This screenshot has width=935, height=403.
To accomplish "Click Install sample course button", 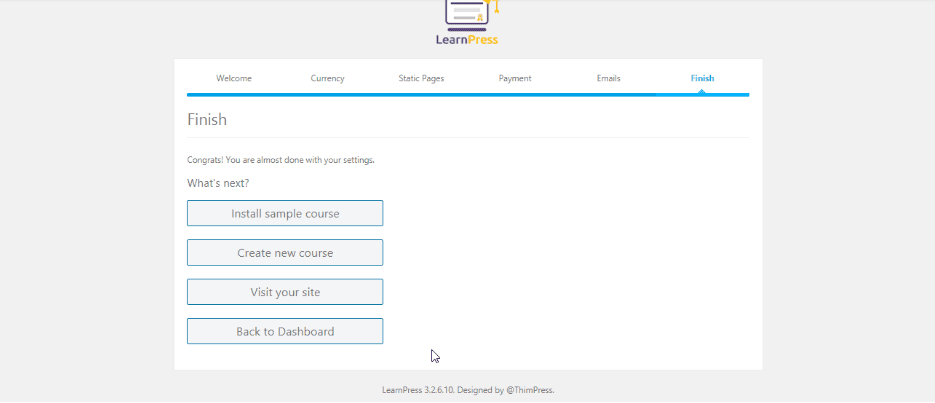I will [x=285, y=213].
